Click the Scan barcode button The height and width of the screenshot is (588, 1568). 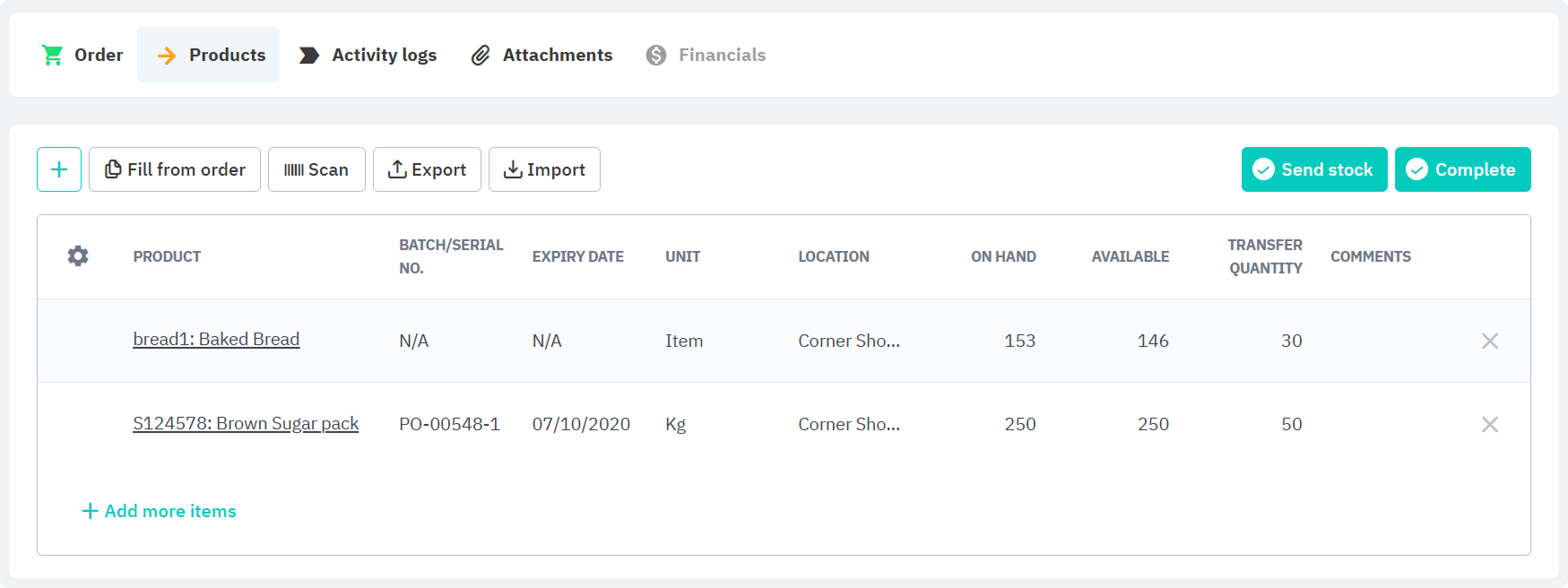(316, 169)
